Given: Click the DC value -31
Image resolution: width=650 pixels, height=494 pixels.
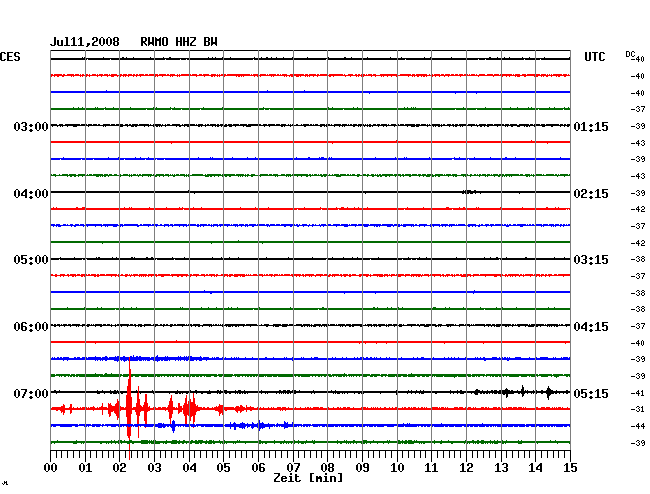Looking at the screenshot, I should click(638, 409).
